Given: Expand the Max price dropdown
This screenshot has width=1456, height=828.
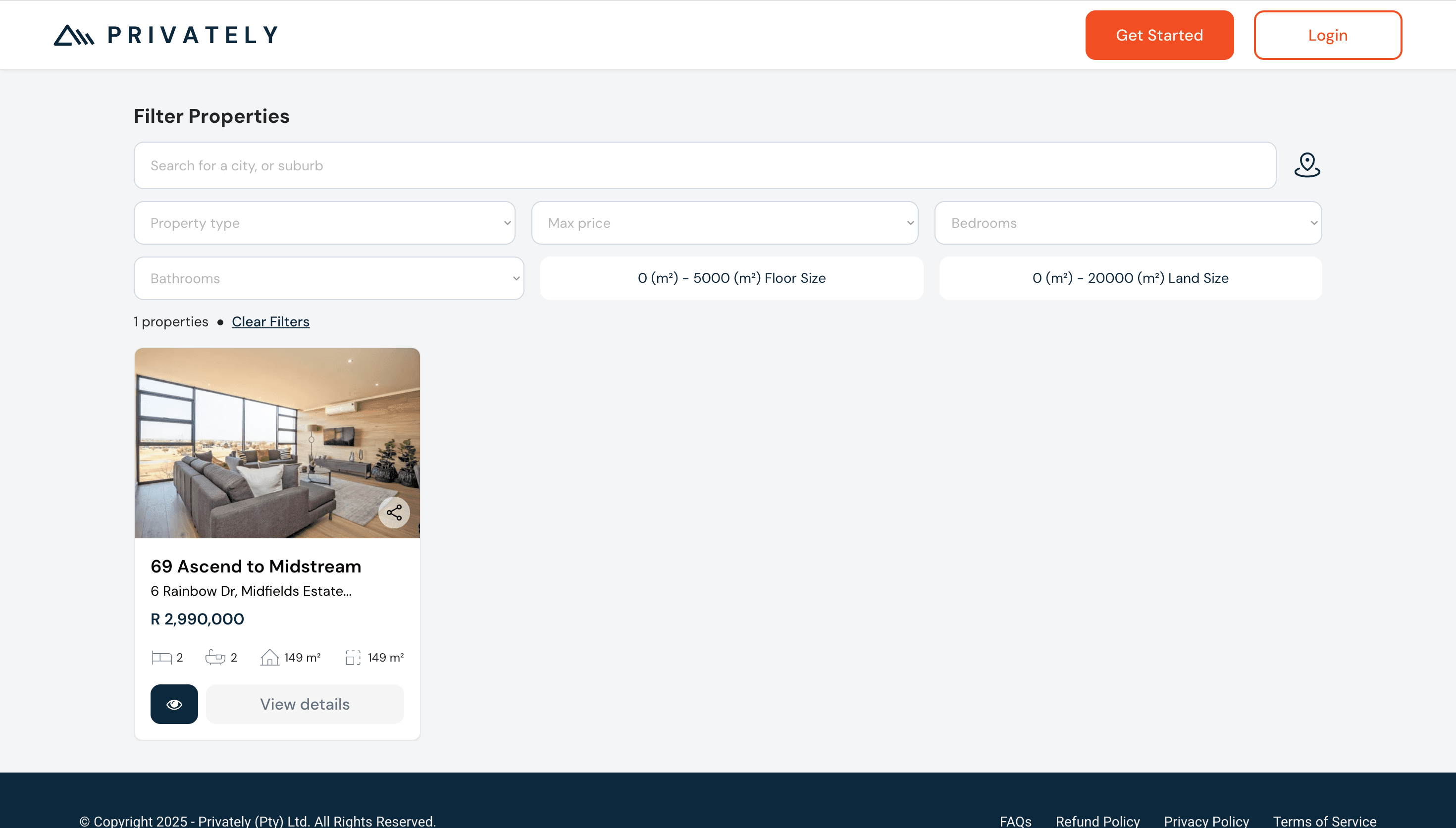Looking at the screenshot, I should point(725,223).
